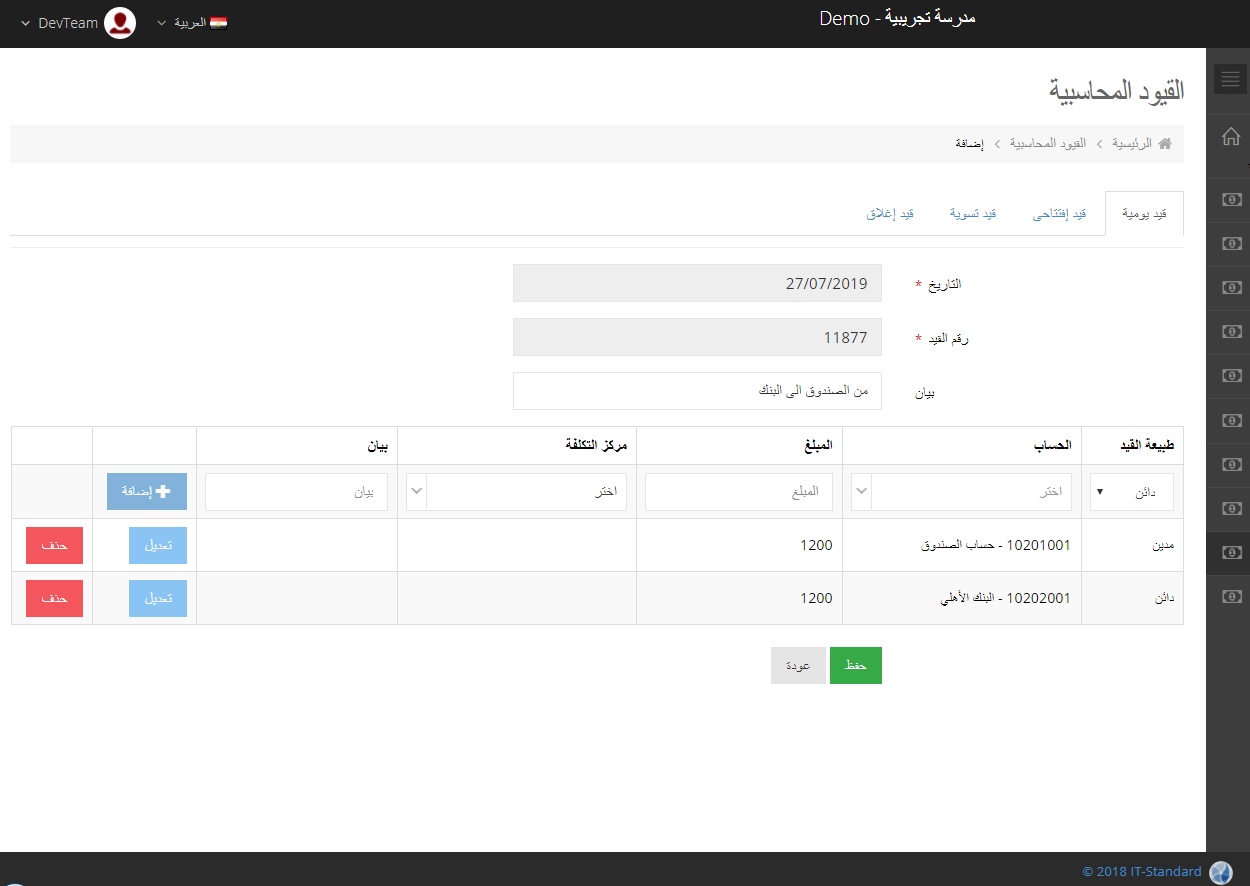Click the Egypt flag language icon
The image size is (1250, 886).
tap(218, 23)
